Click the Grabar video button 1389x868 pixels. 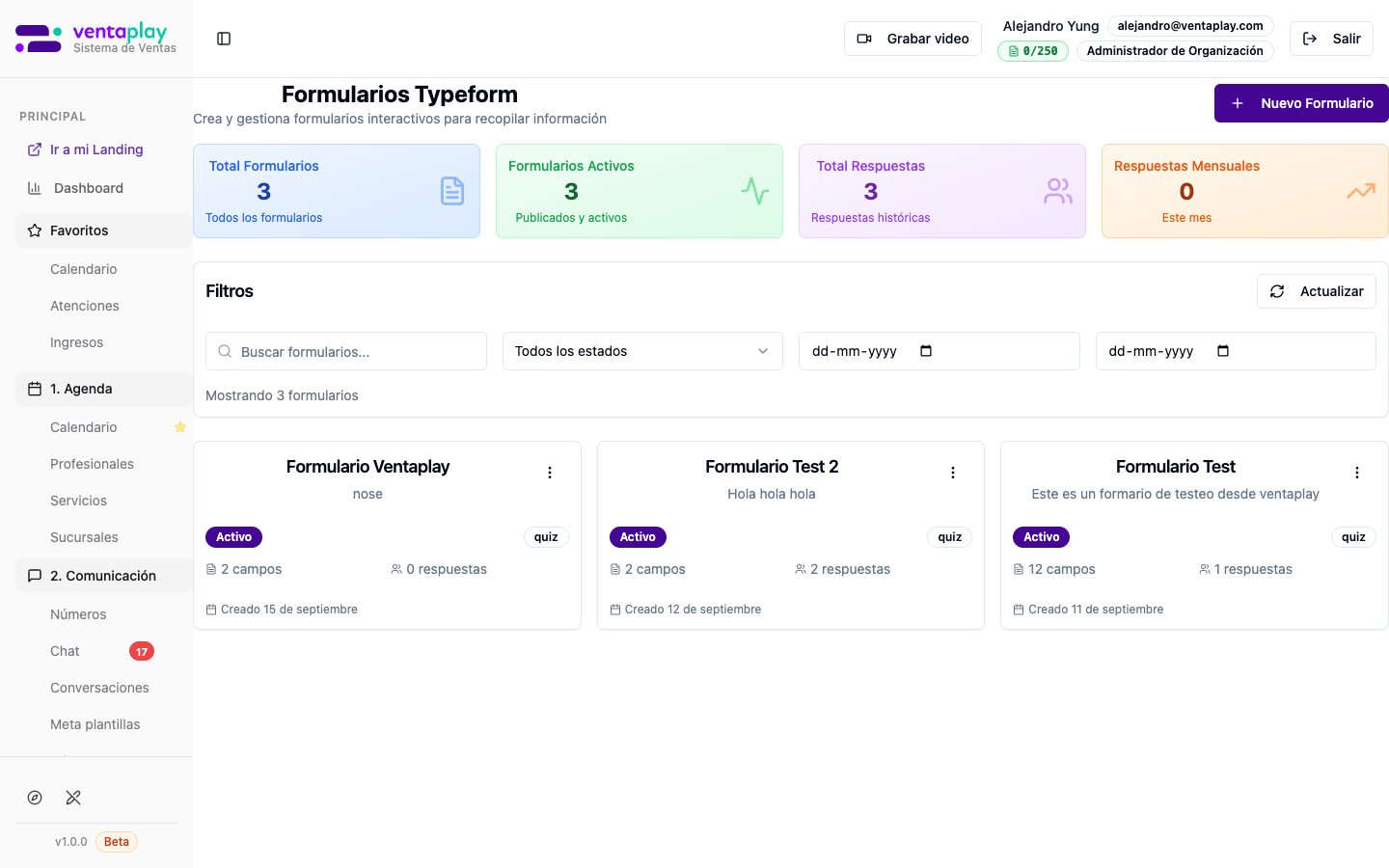coord(912,39)
